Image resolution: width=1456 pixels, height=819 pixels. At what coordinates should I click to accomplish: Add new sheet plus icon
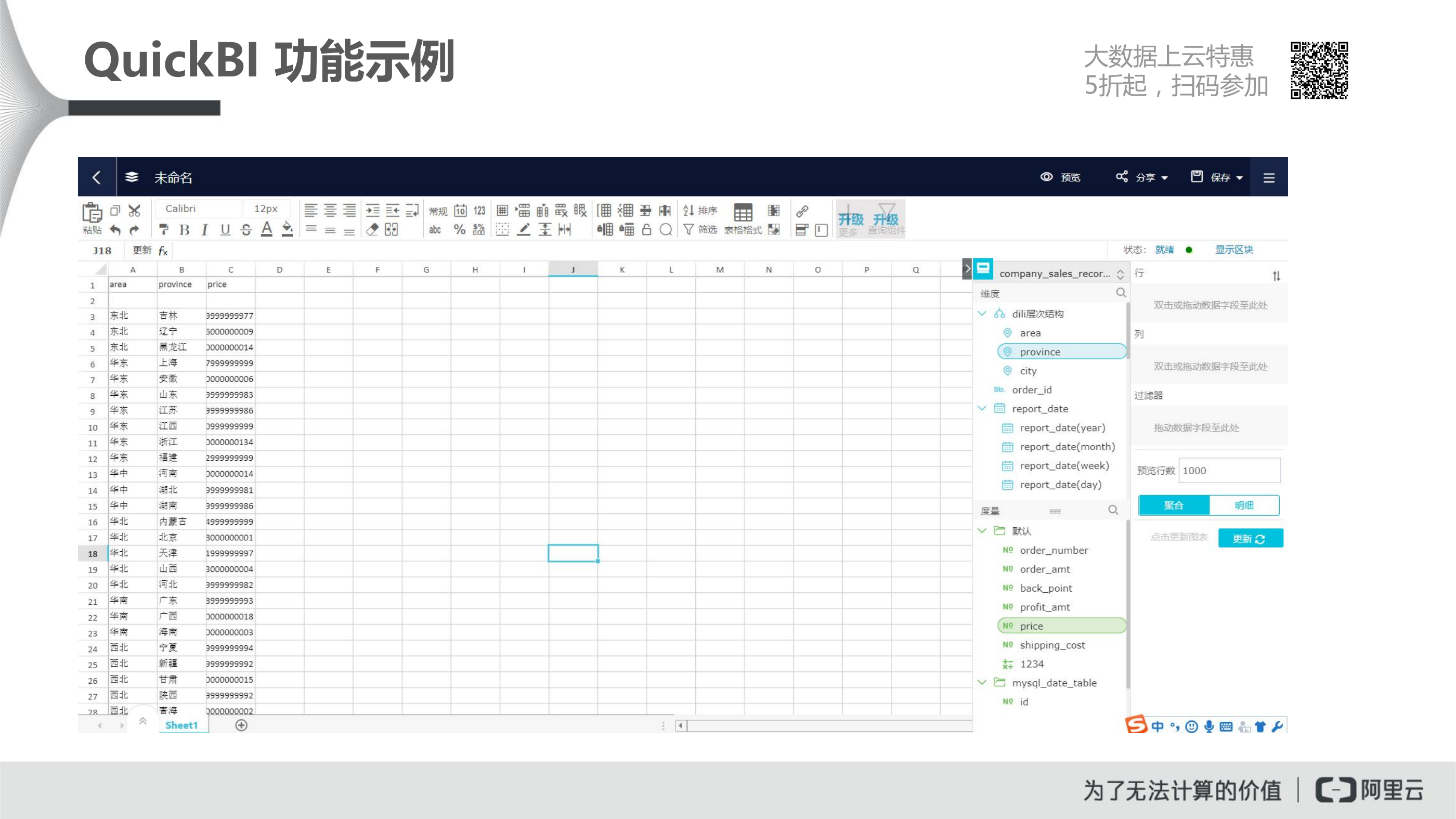point(241,725)
